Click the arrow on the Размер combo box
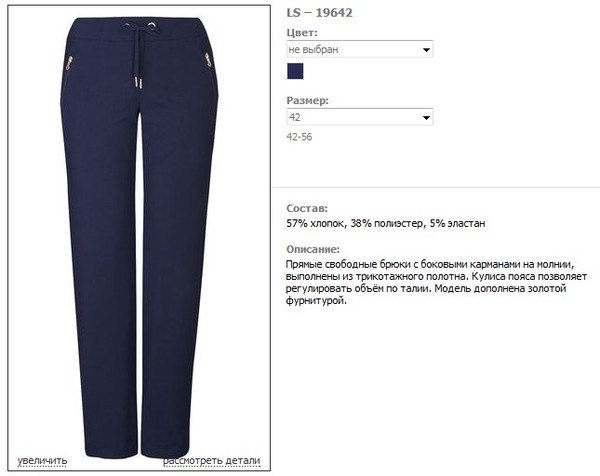 coord(426,117)
